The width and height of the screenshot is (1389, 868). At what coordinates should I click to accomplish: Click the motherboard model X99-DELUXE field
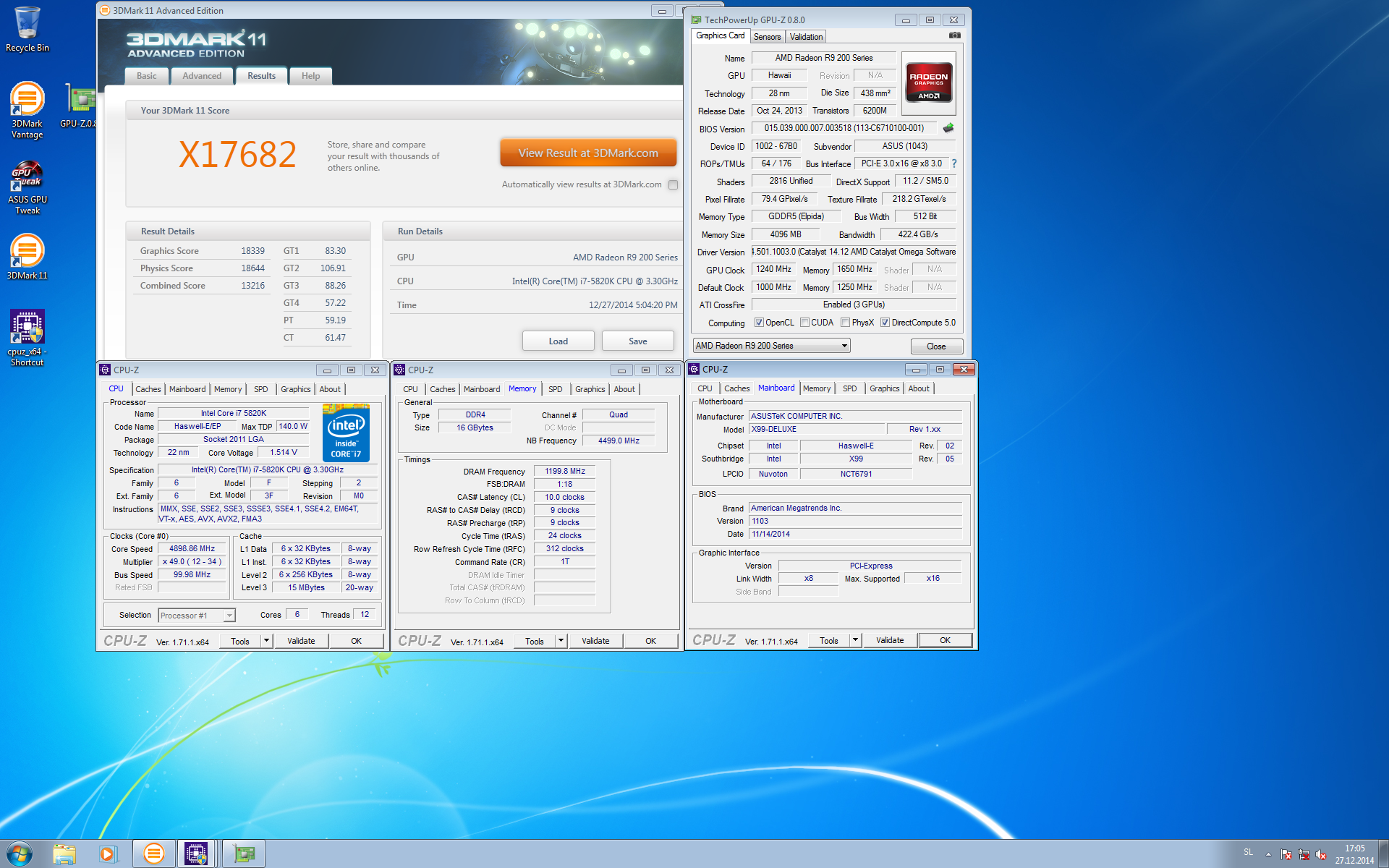pyautogui.click(x=816, y=429)
